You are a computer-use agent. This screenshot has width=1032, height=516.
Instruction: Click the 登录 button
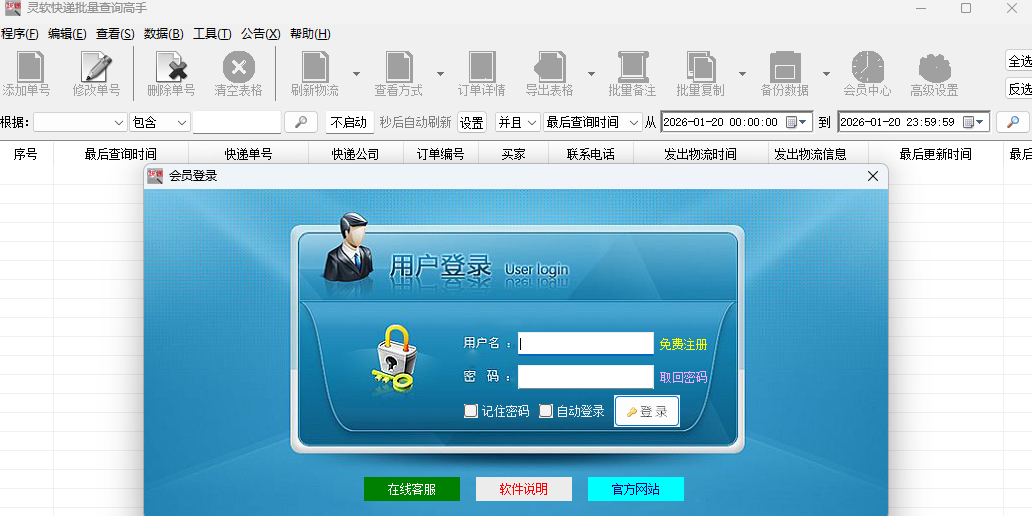click(x=647, y=411)
